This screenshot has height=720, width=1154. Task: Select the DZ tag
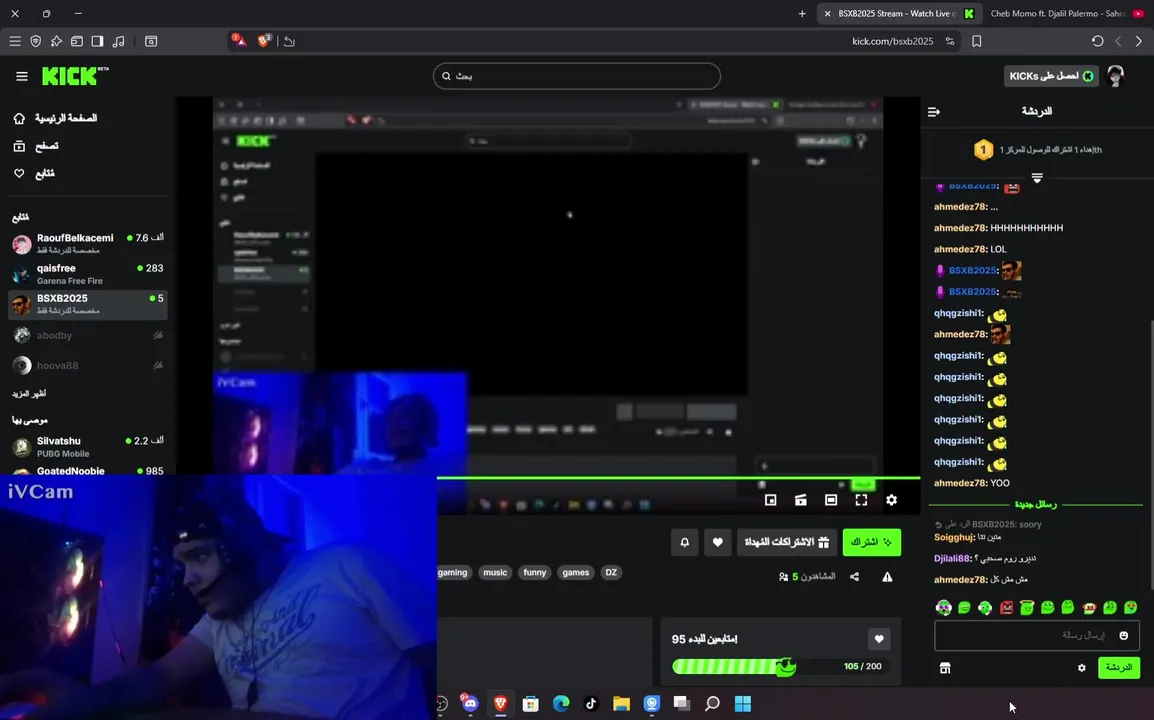[611, 573]
